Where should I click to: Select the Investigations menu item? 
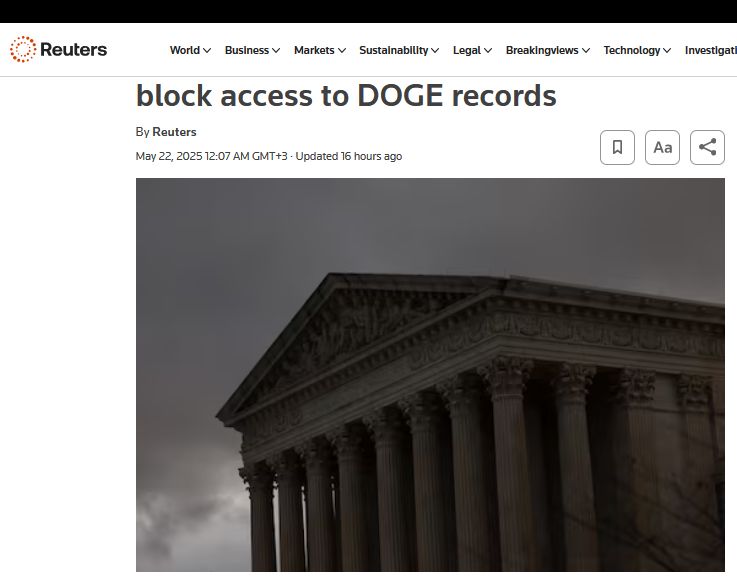tap(711, 50)
